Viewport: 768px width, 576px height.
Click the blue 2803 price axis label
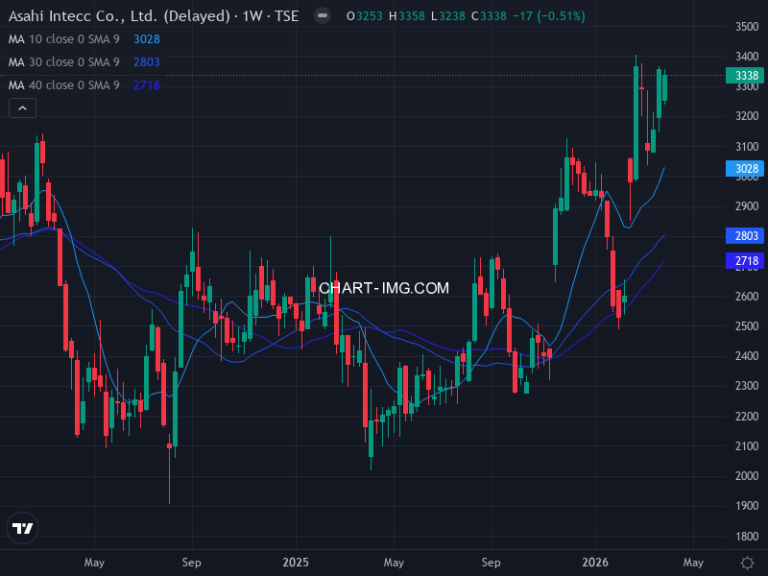745,236
